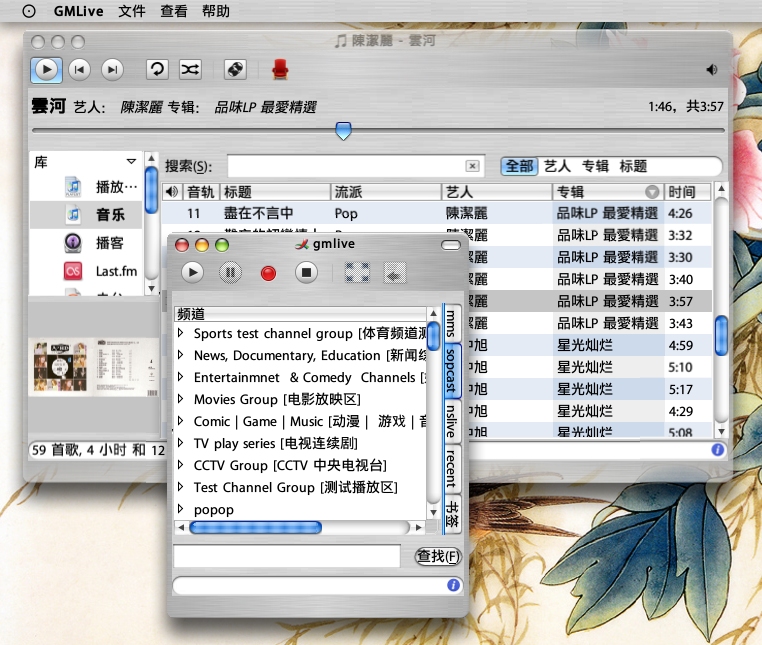The image size is (762, 645).
Task: Toggle shuffle mode in music player
Action: 190,70
